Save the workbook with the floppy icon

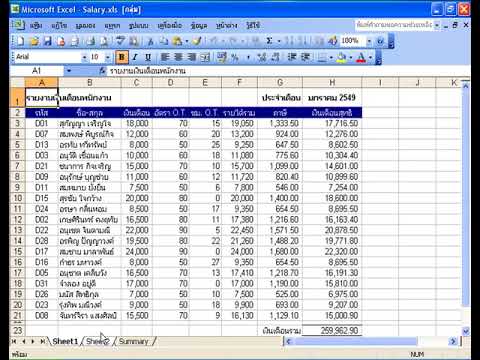click(47, 41)
